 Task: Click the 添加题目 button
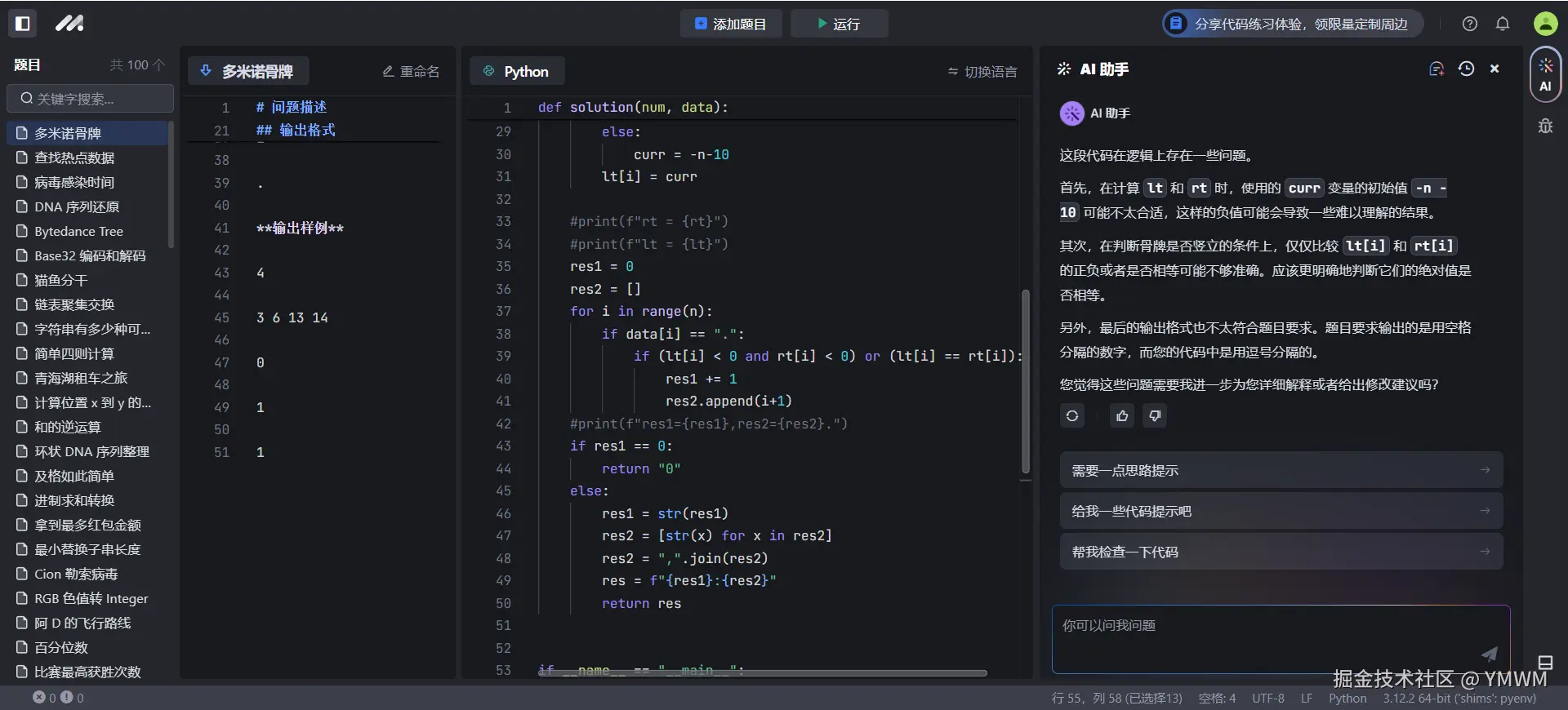[x=730, y=24]
